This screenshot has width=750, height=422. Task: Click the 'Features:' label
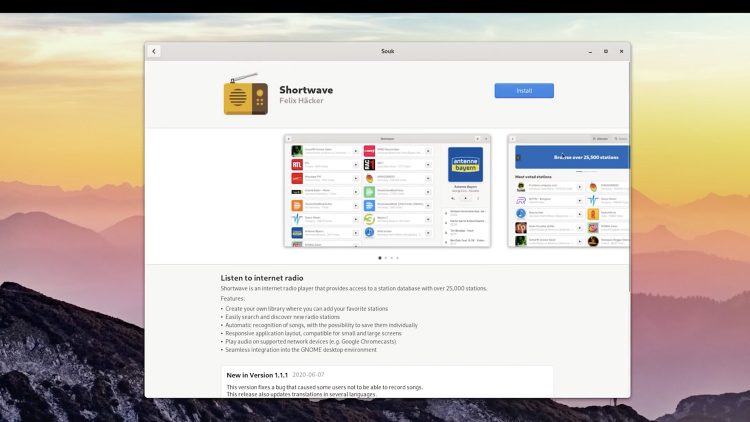[232, 299]
